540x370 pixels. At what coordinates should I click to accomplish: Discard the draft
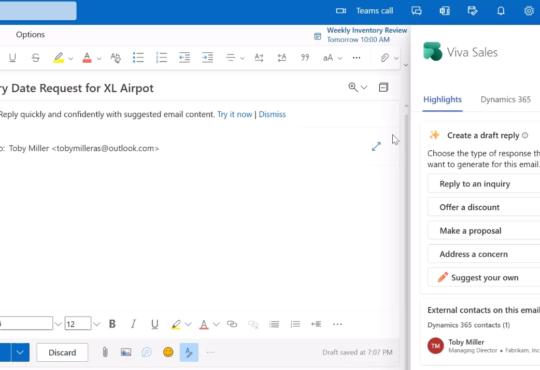(x=62, y=352)
